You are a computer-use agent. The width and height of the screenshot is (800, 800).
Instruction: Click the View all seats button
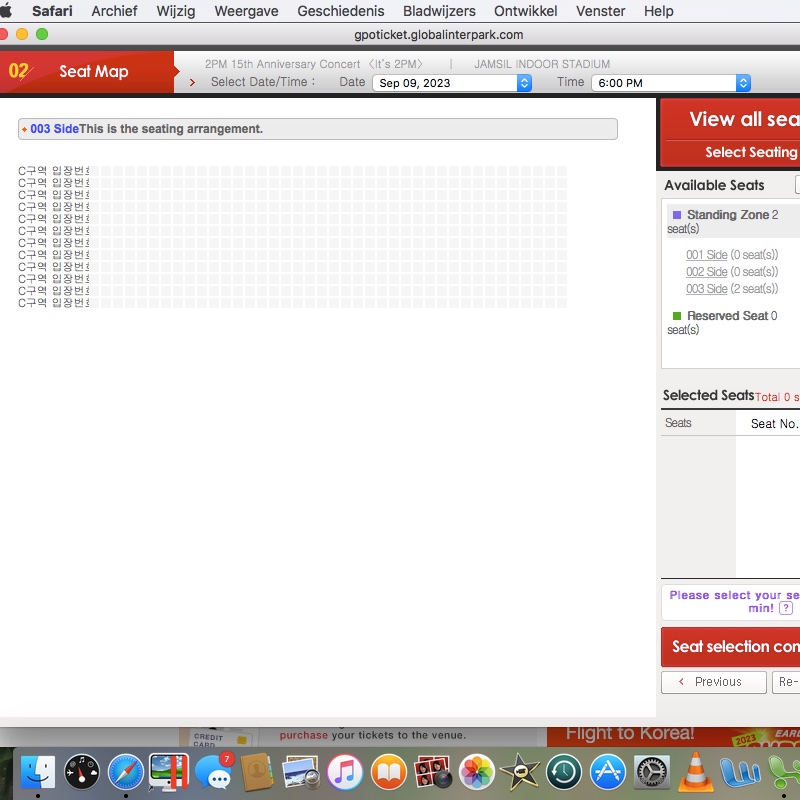click(x=744, y=119)
